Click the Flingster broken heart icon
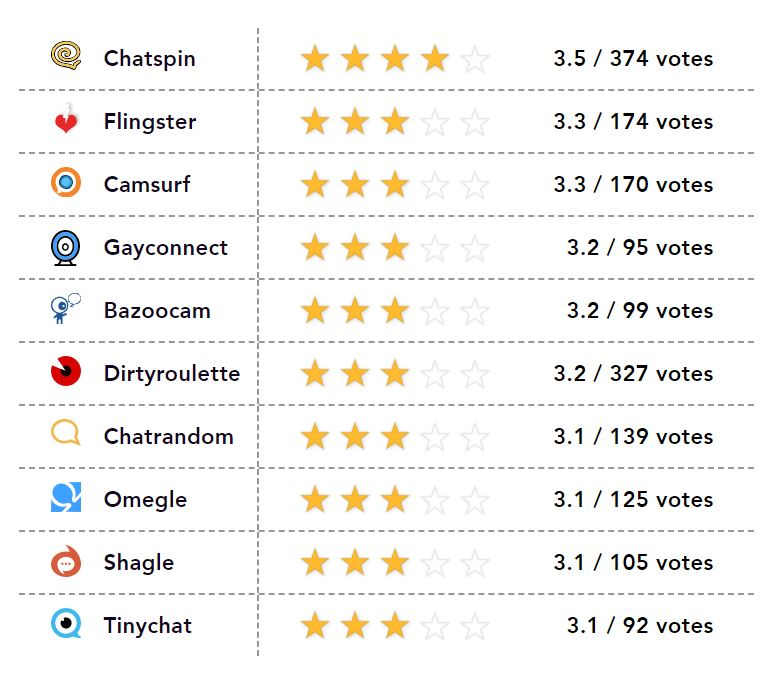773x686 pixels. [65, 121]
